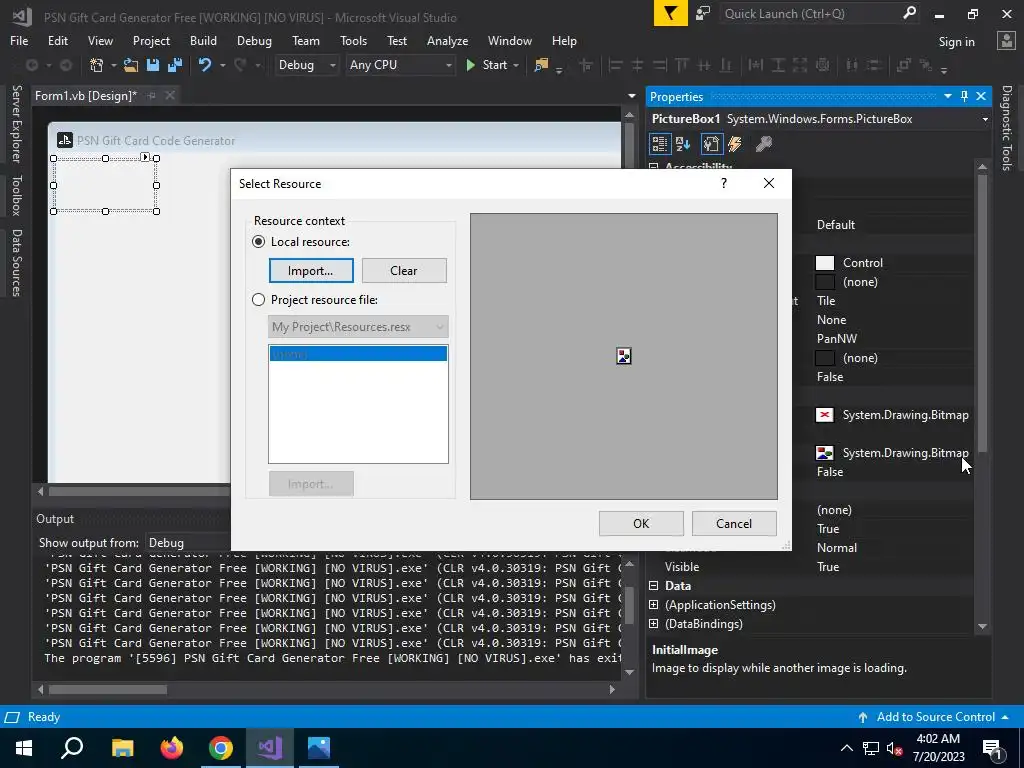This screenshot has height=768, width=1024.
Task: Switch Properties to Alphabetical sort
Action: coord(683,144)
